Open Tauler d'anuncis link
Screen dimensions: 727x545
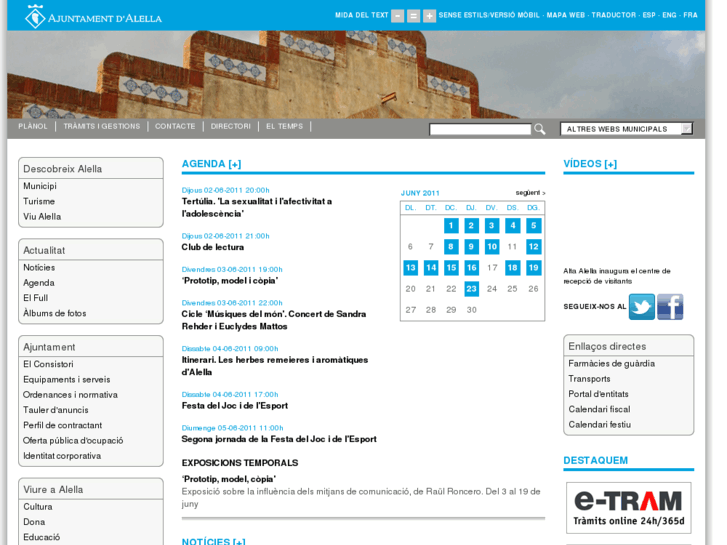click(x=56, y=410)
